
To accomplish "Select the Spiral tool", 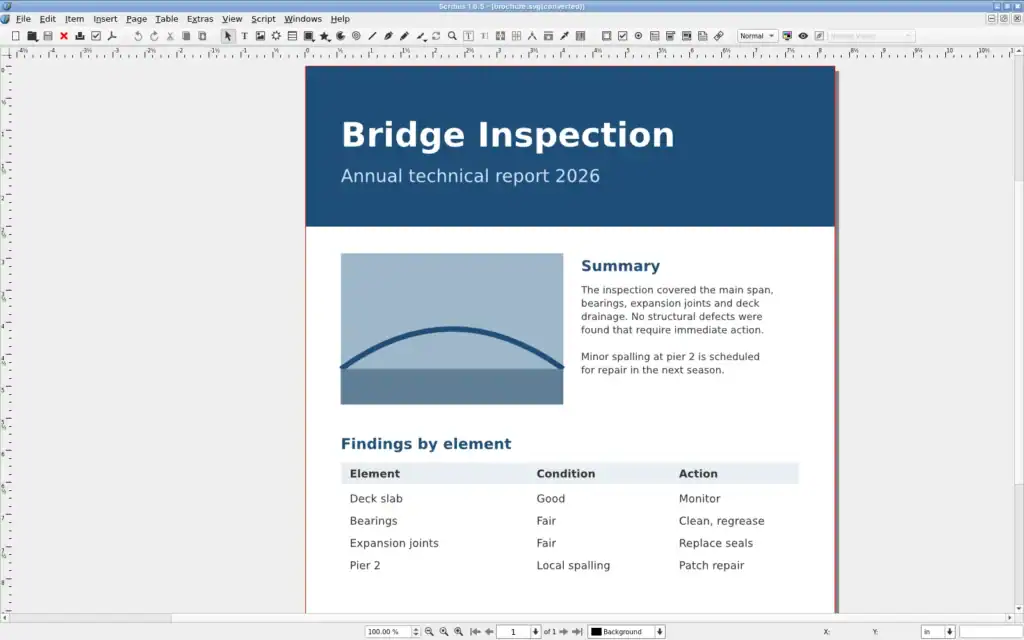I will click(x=357, y=36).
